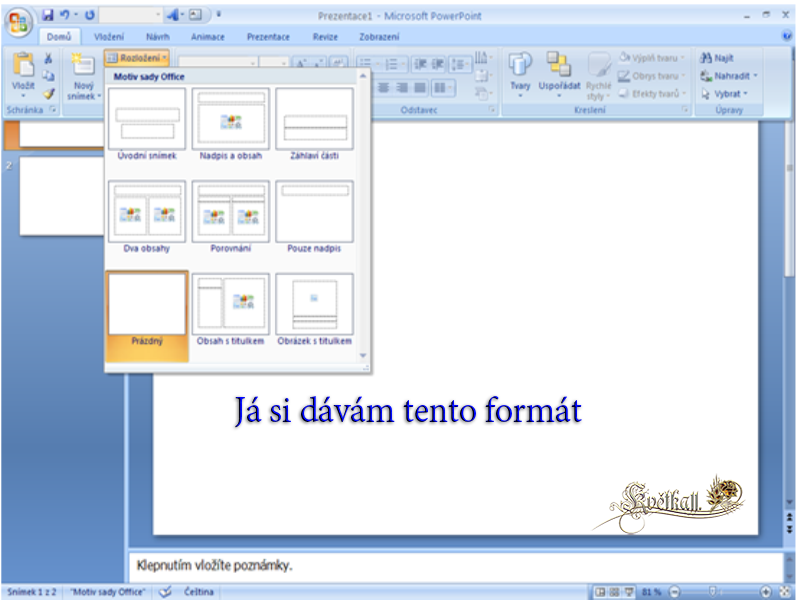Screen dimensions: 800x600
Task: Click the Redo icon in quick access toolbar
Action: click(x=90, y=15)
